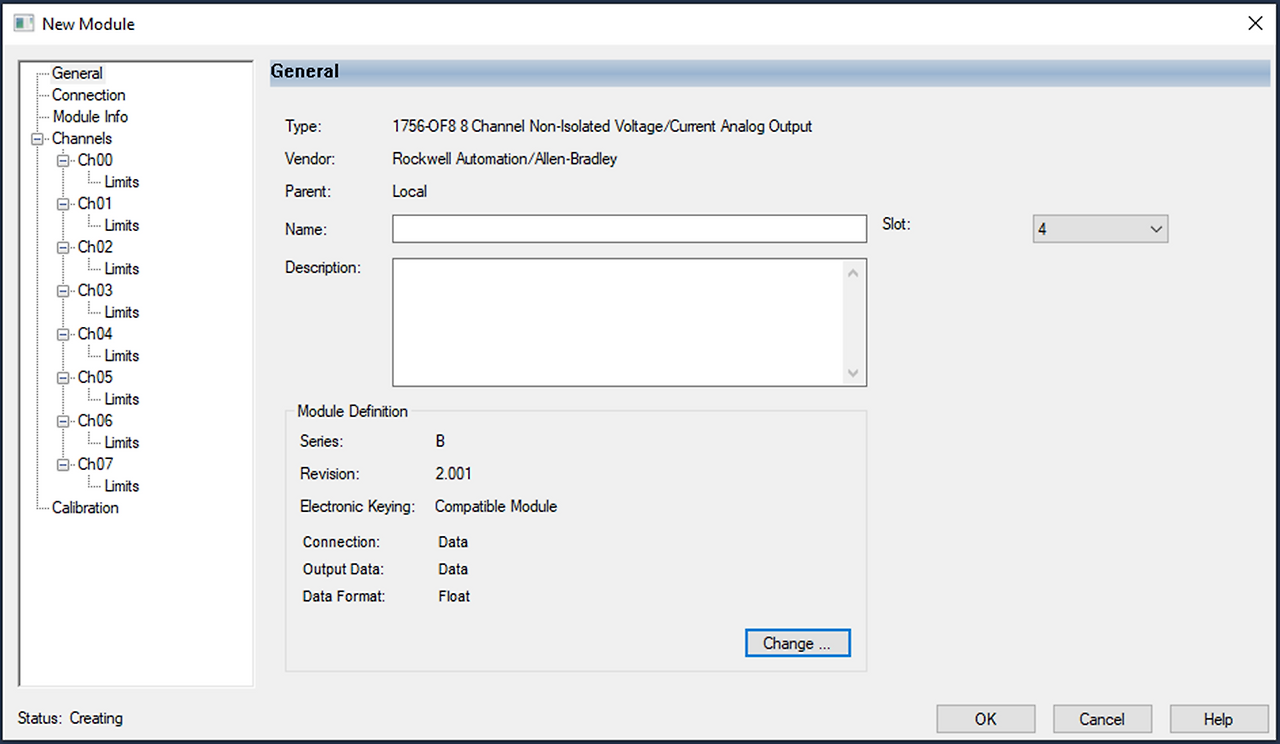Screen dimensions: 1280x744
Task: Select Connection in the navigation tree
Action: click(88, 94)
